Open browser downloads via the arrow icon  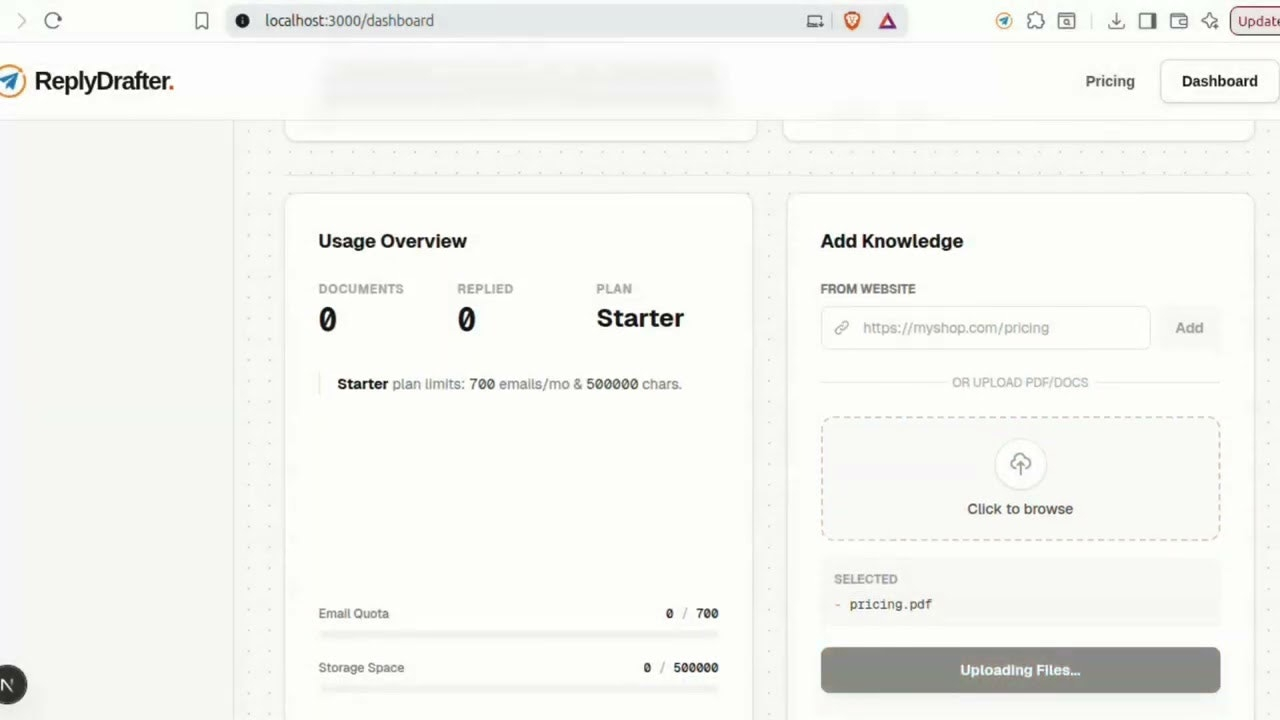[1117, 20]
